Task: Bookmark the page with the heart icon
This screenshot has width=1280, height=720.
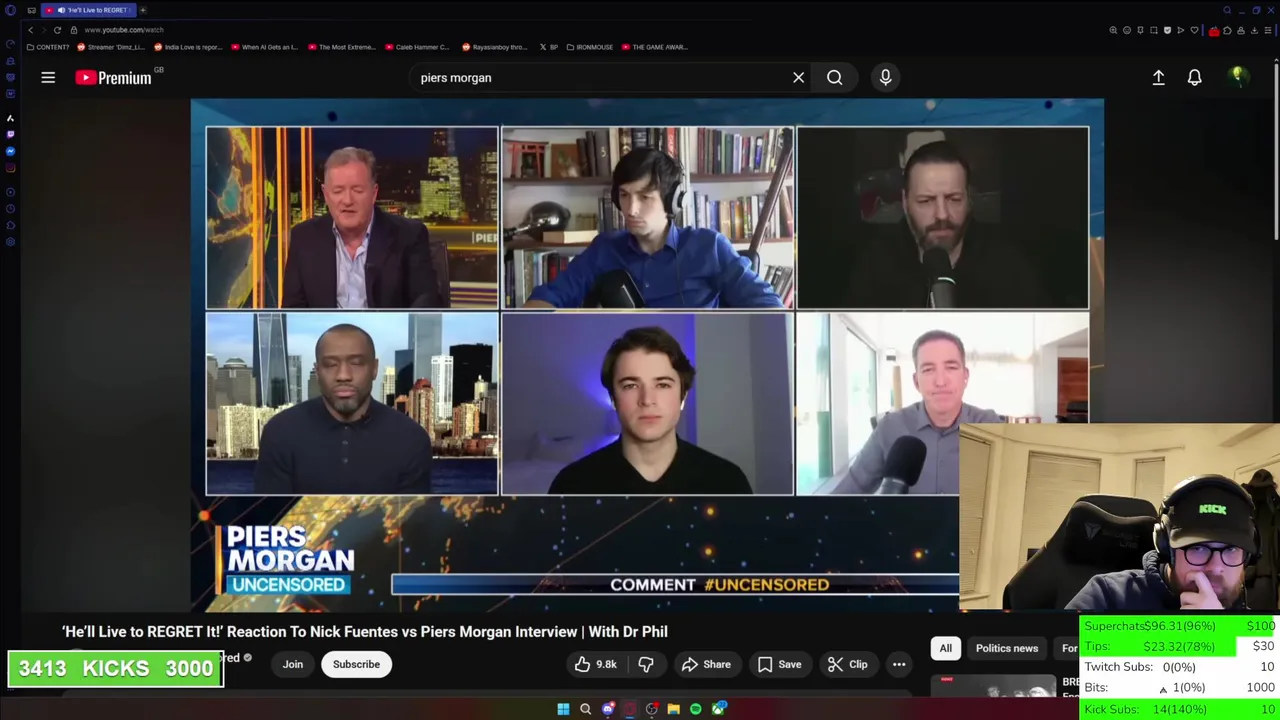Action: click(x=1194, y=30)
